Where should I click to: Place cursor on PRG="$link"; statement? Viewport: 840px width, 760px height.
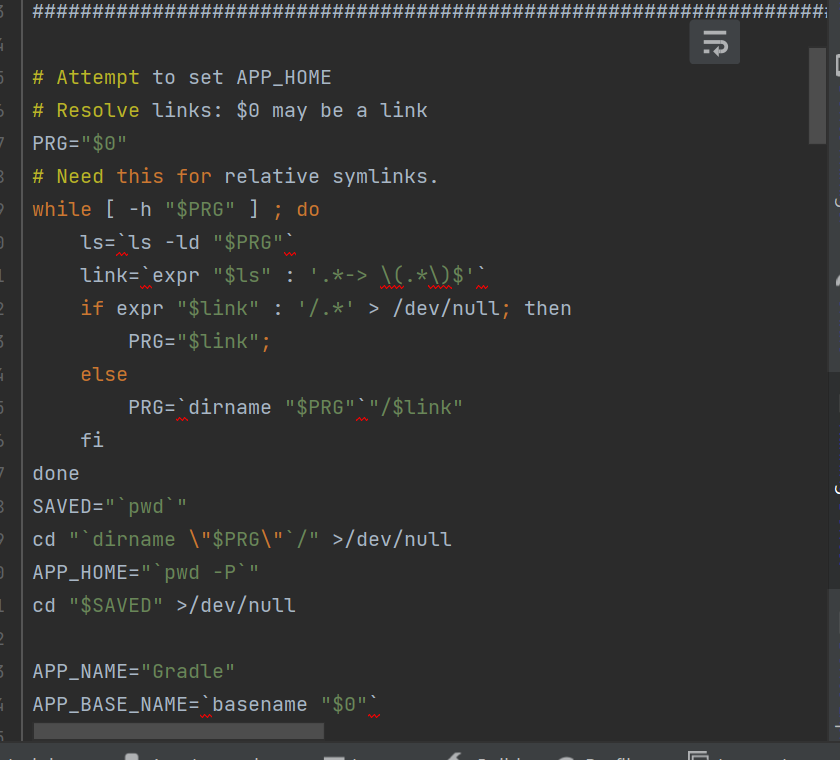[x=200, y=341]
